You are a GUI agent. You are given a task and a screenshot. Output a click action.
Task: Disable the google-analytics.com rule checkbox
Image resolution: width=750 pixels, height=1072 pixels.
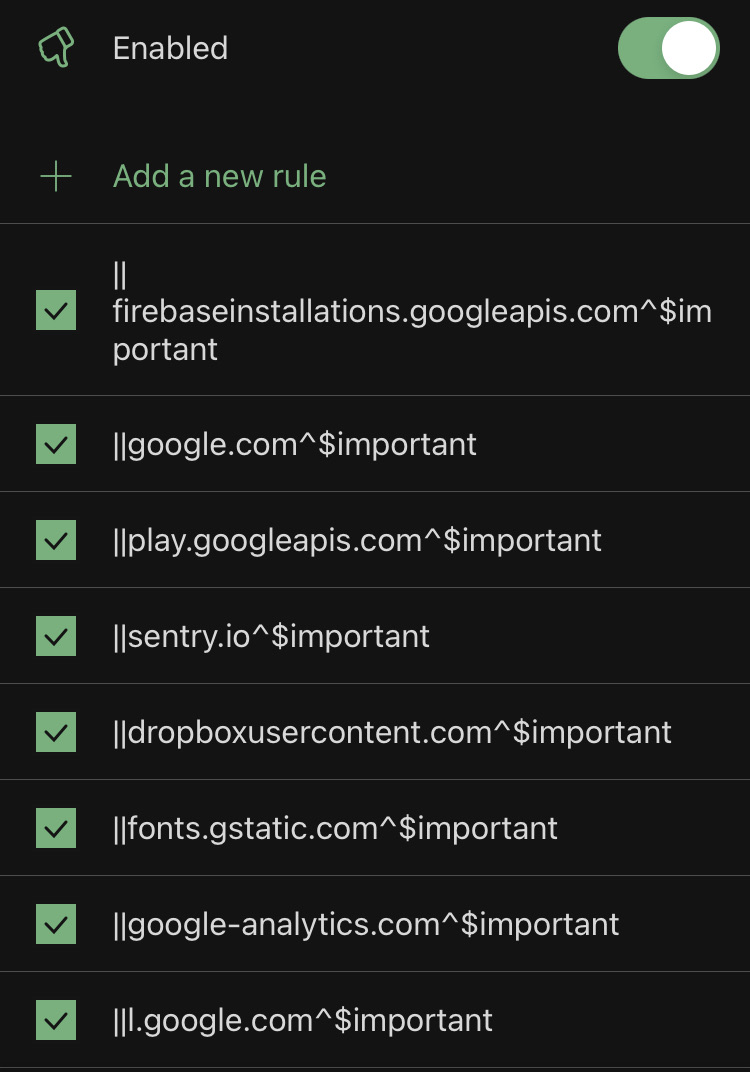56,924
